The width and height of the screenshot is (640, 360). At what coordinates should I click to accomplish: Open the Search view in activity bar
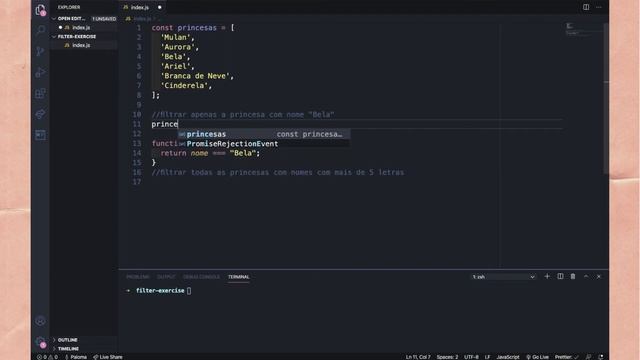point(40,30)
